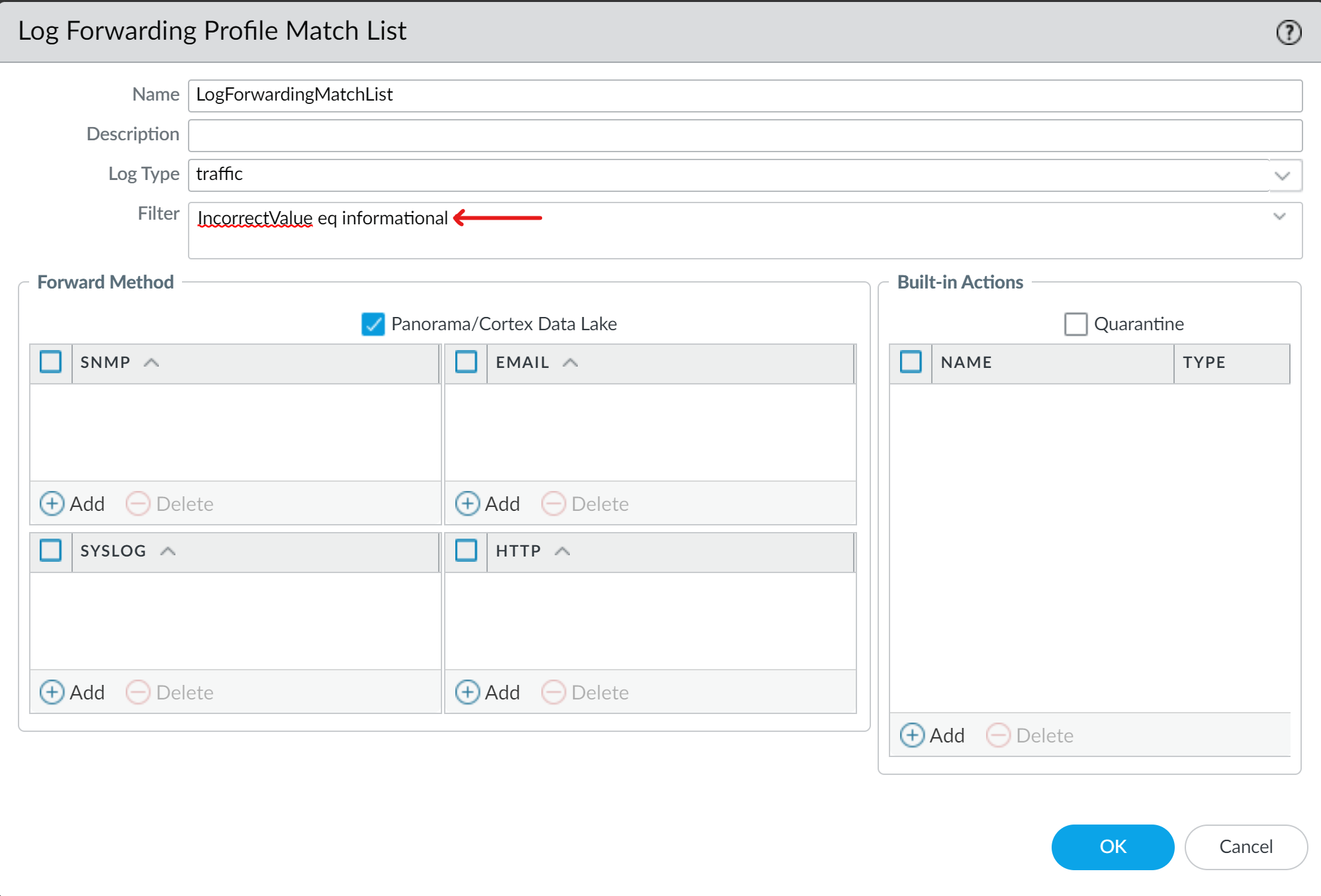Screen dimensions: 1321x896
Task: Uncheck Panorama/Cortex Data Lake checkbox
Action: [373, 324]
